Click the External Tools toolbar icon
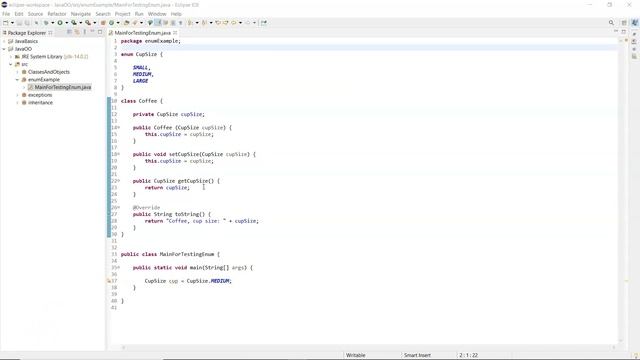 pos(88,23)
